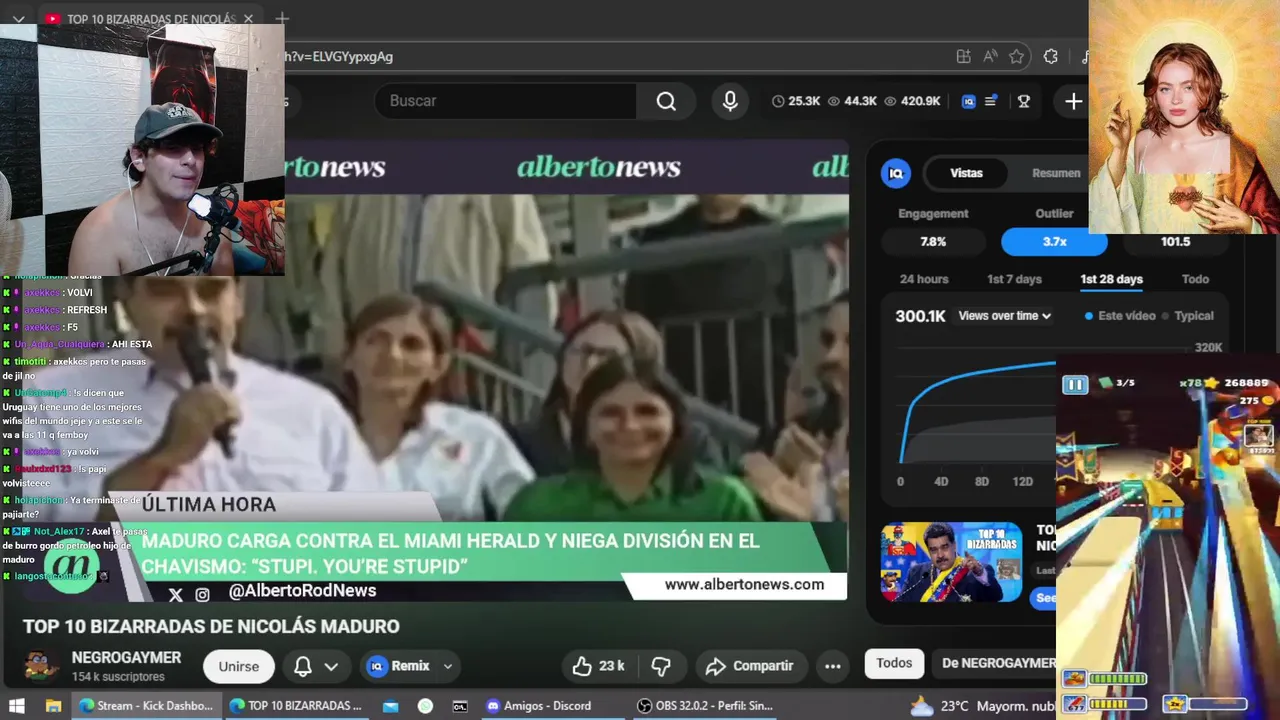Screen dimensions: 1280x720
Task: Switch to Vistas tab in vidIQ panel
Action: (966, 173)
